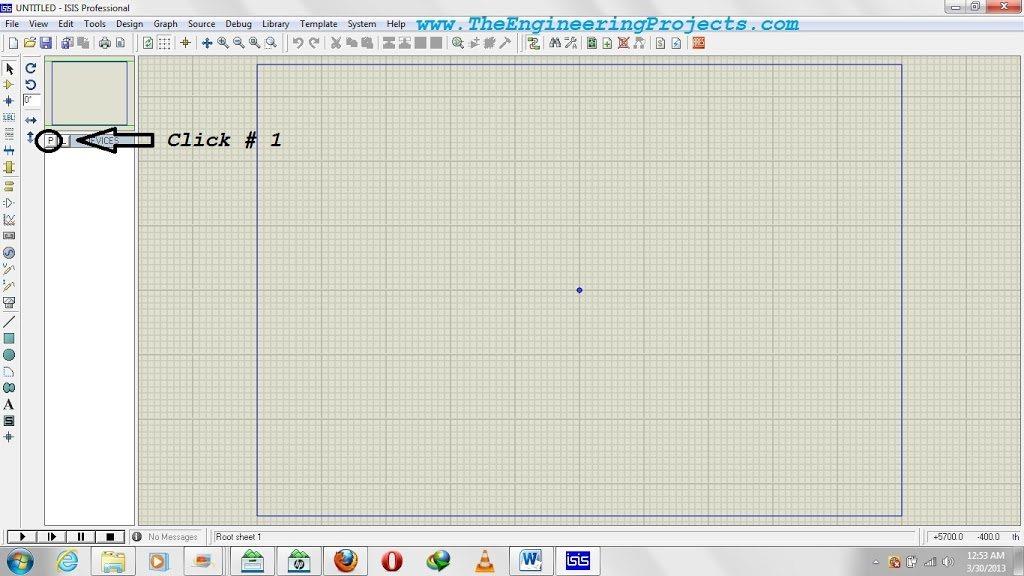Screen dimensions: 1024x576
Task: Pick the 2D text 'A' tool
Action: [9, 404]
